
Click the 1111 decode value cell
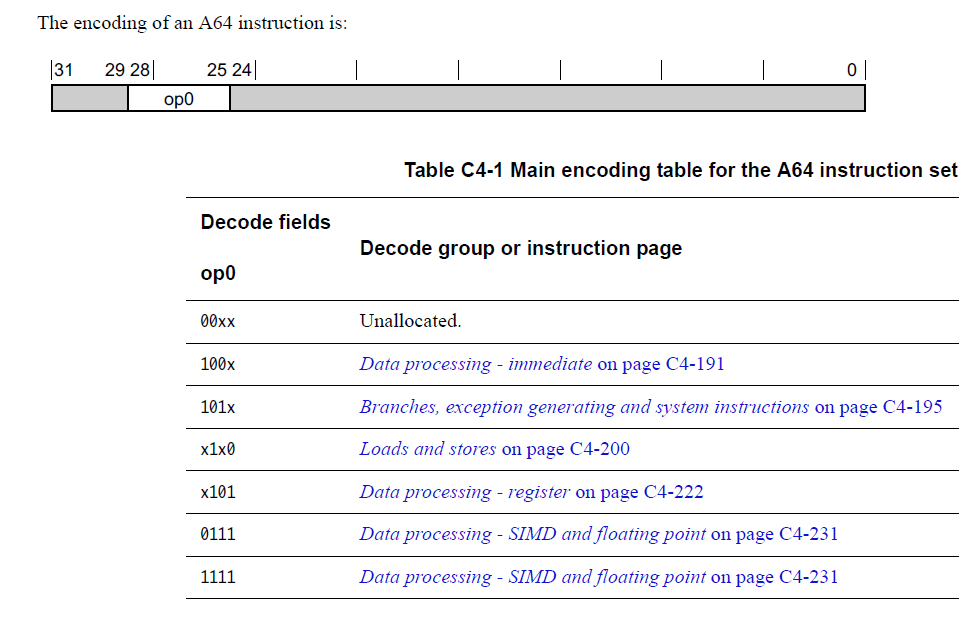click(x=218, y=578)
